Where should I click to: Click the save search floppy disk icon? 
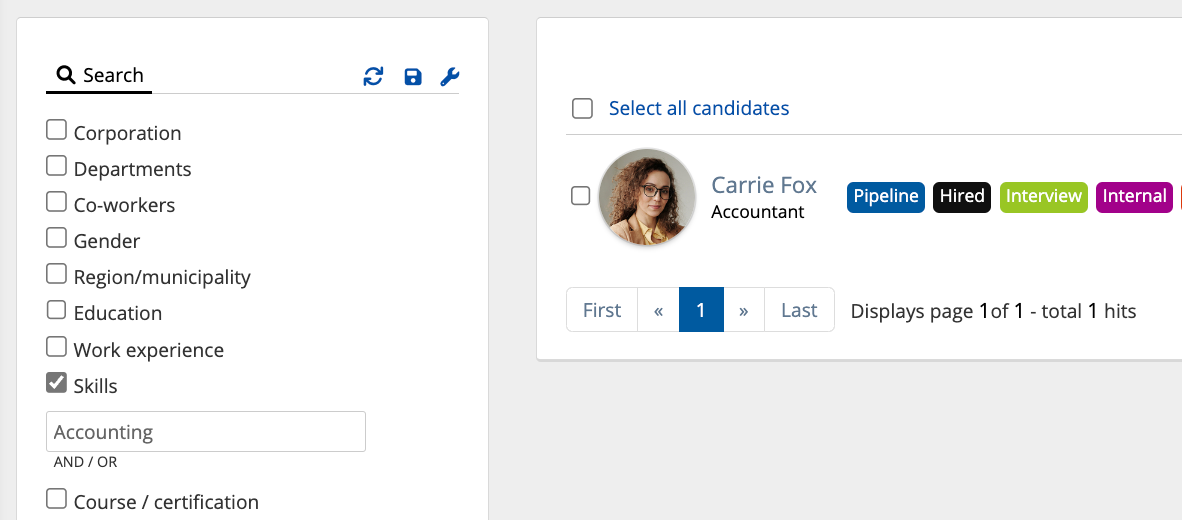412,77
